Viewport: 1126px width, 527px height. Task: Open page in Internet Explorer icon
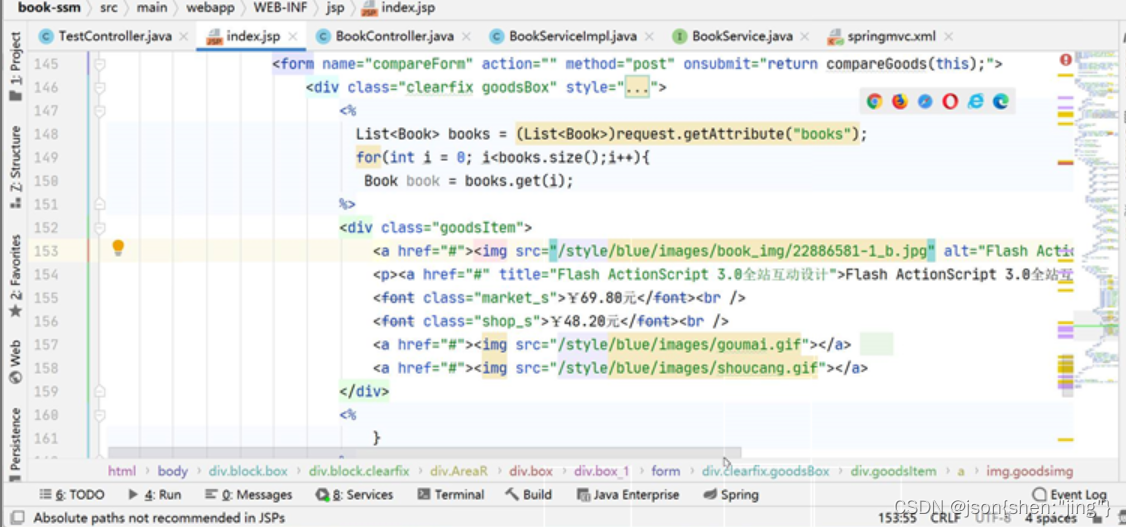[x=975, y=101]
